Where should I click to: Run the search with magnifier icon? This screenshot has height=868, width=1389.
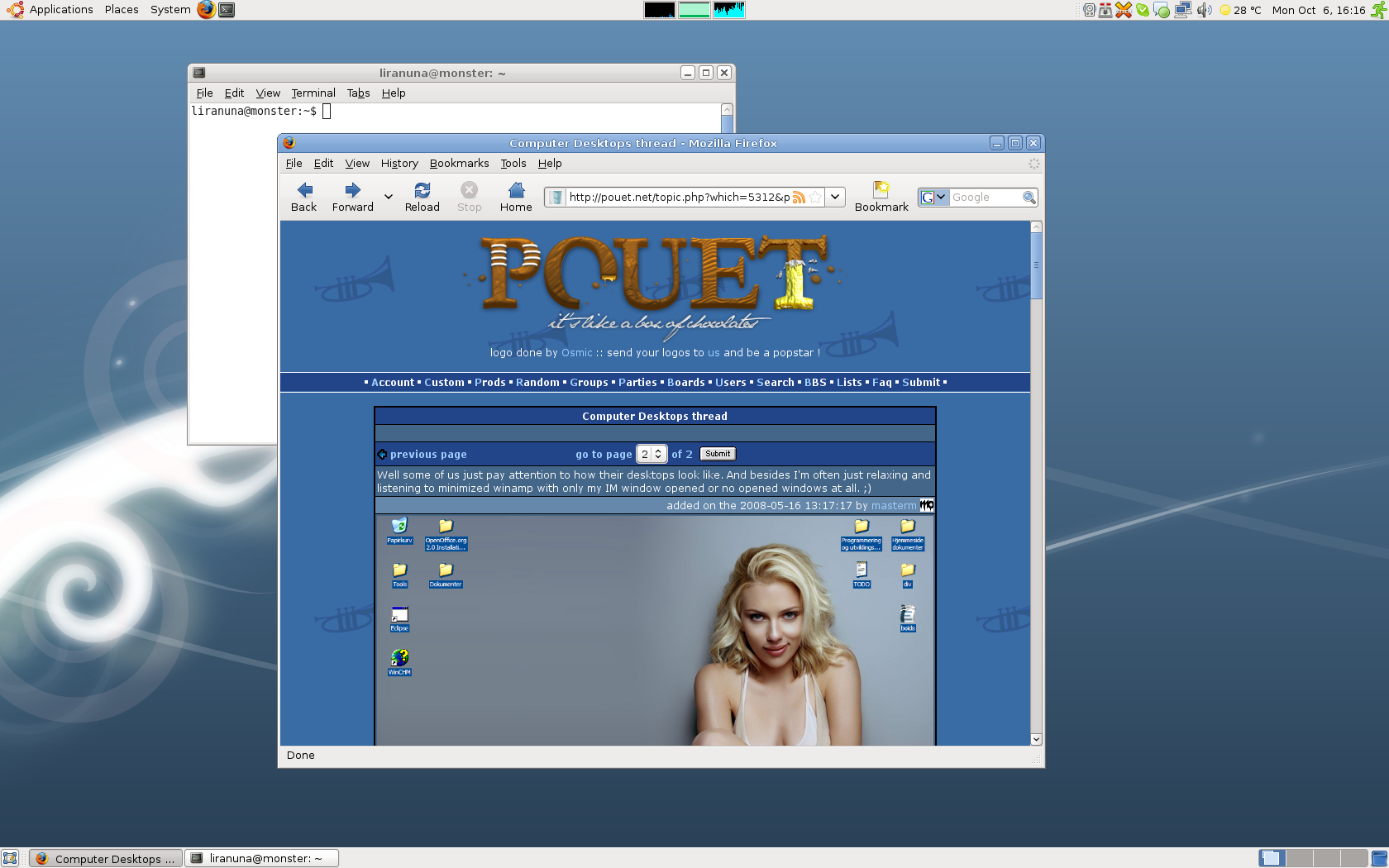click(x=1029, y=198)
